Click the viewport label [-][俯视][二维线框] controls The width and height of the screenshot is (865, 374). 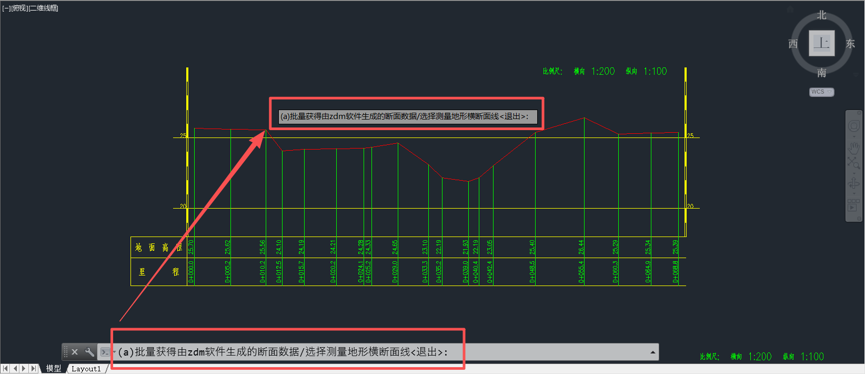click(x=31, y=8)
